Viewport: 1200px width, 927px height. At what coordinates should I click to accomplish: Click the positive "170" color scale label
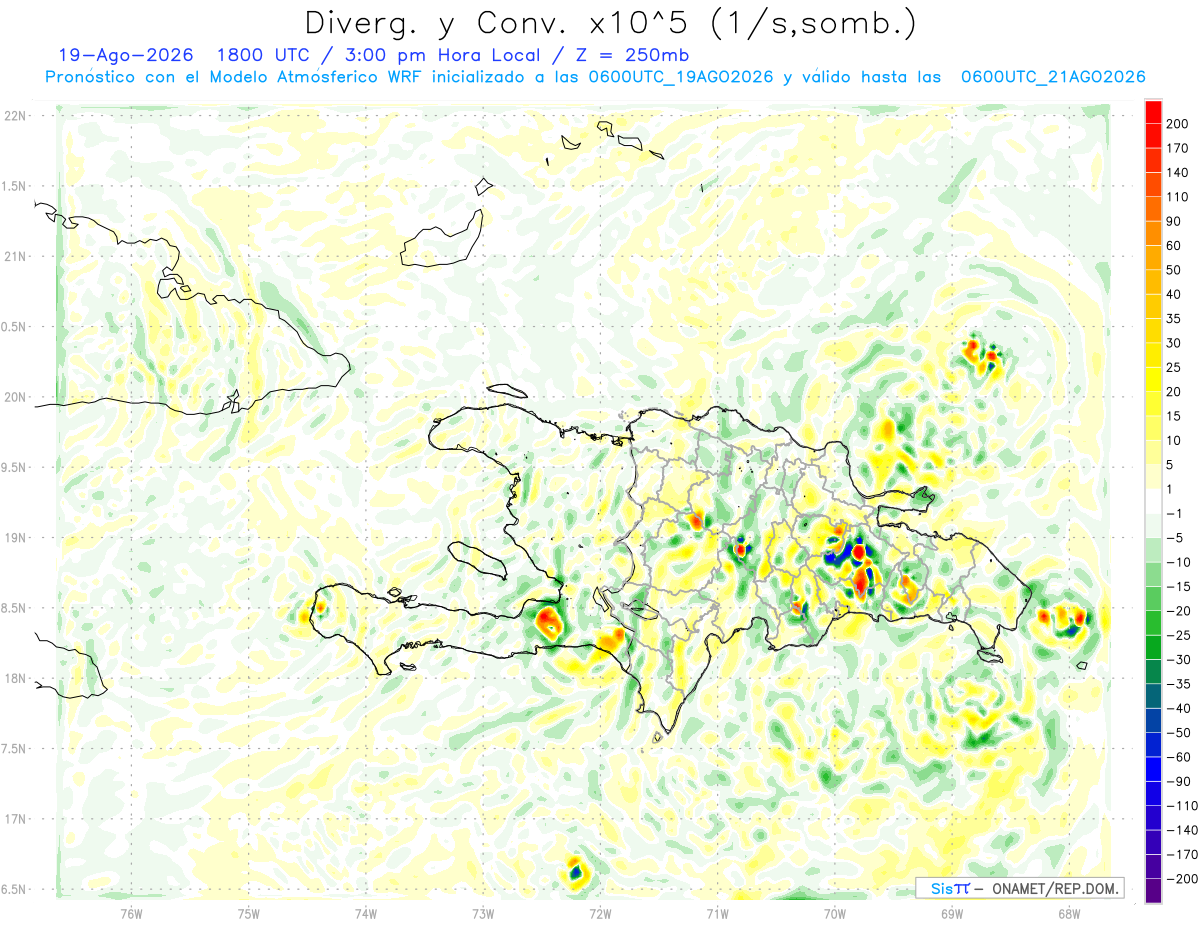1178,148
